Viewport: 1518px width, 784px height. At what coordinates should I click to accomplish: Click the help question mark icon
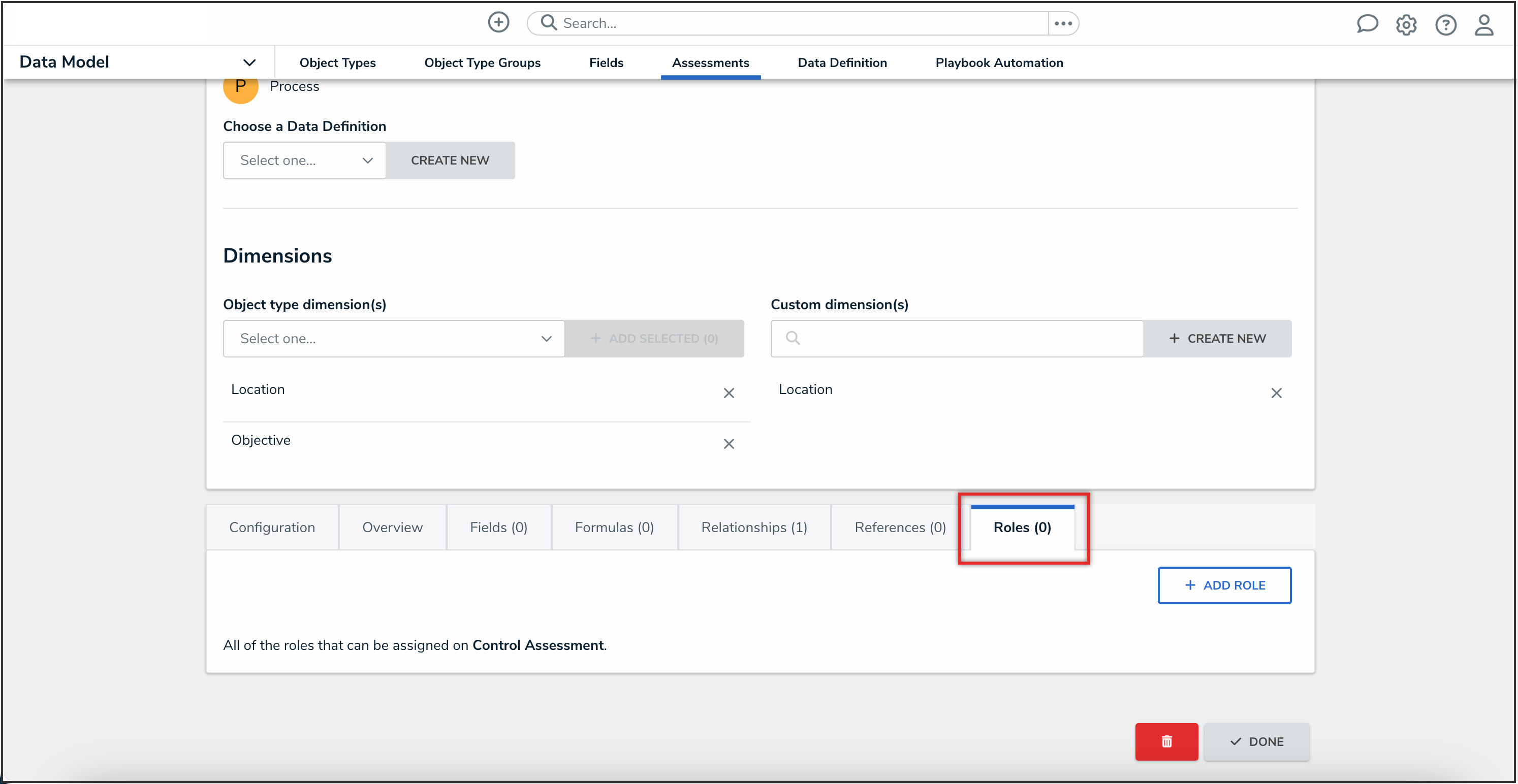click(x=1445, y=25)
